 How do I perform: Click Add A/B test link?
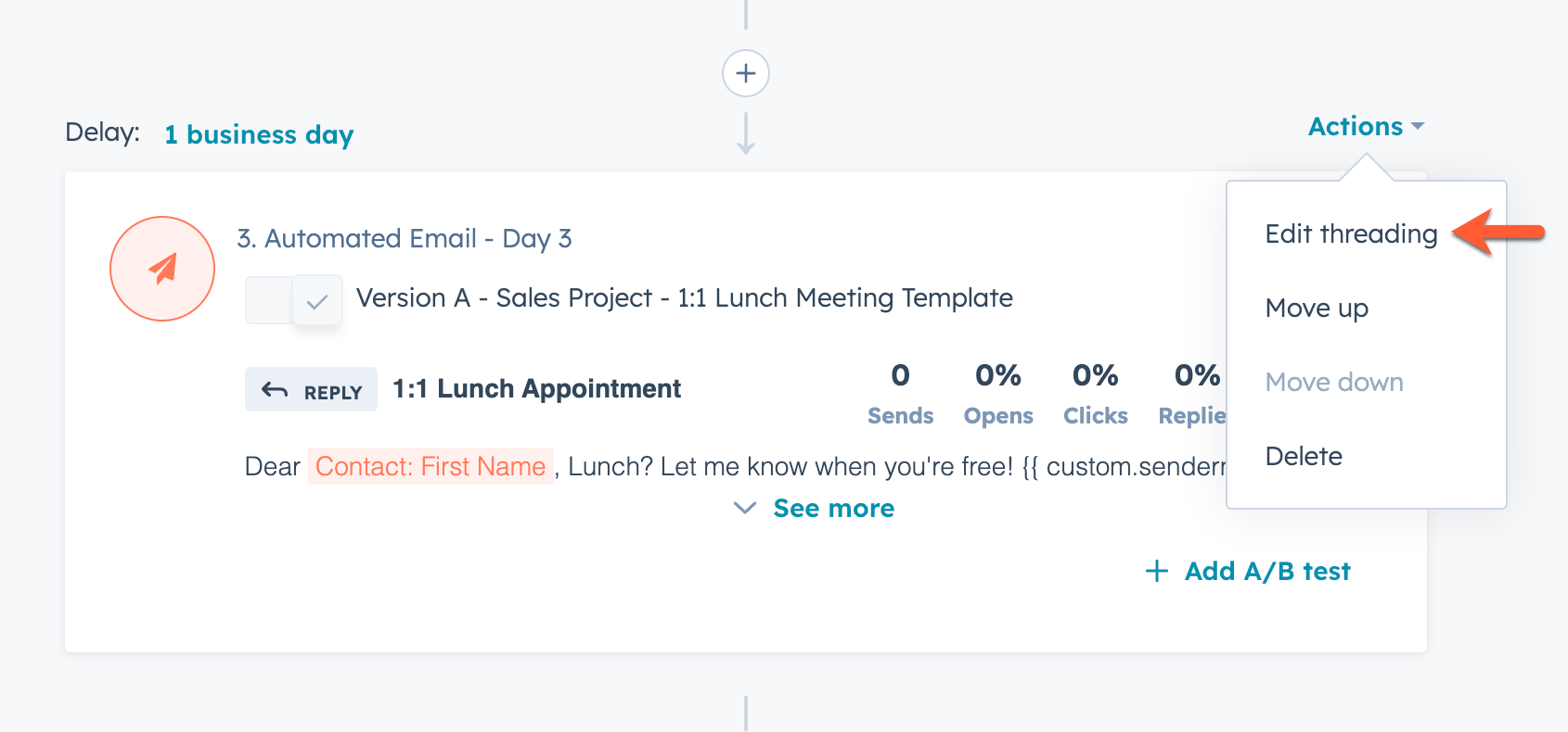1267,571
